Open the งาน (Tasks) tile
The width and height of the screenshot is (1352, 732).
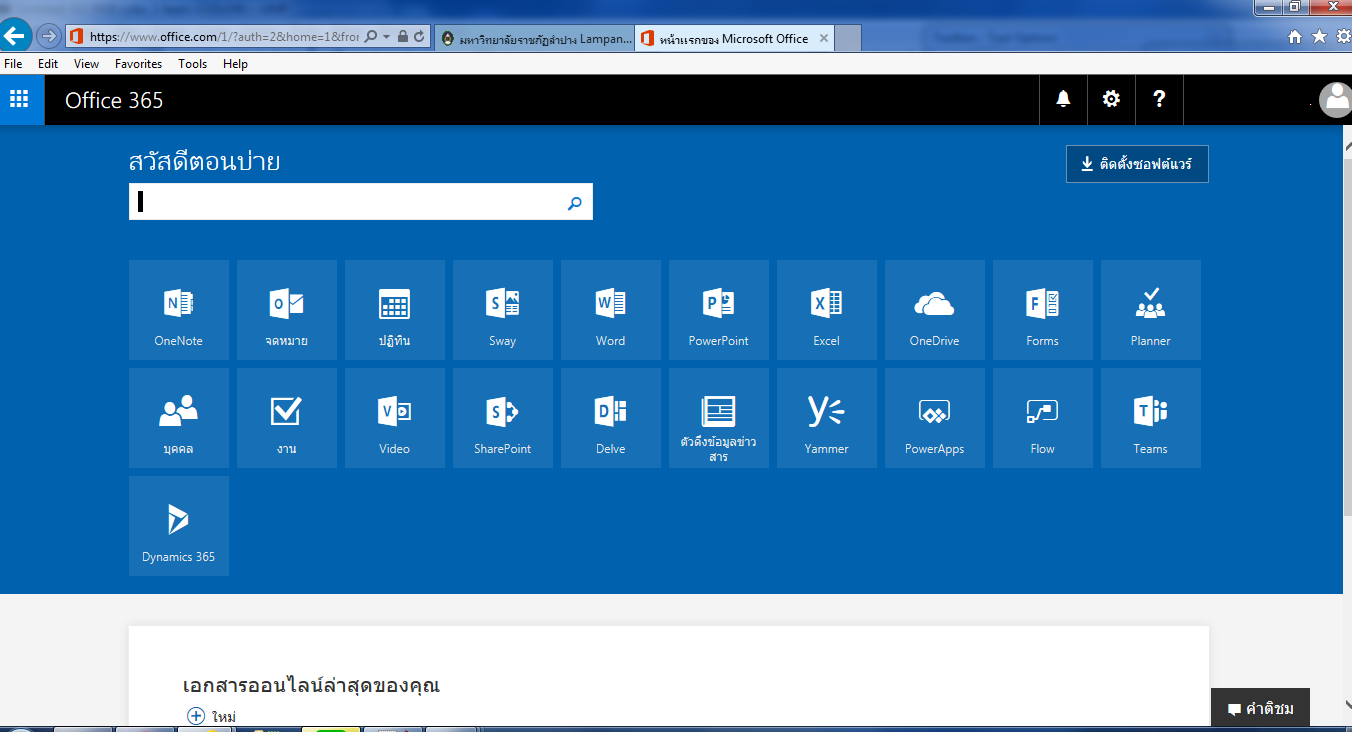coord(287,418)
